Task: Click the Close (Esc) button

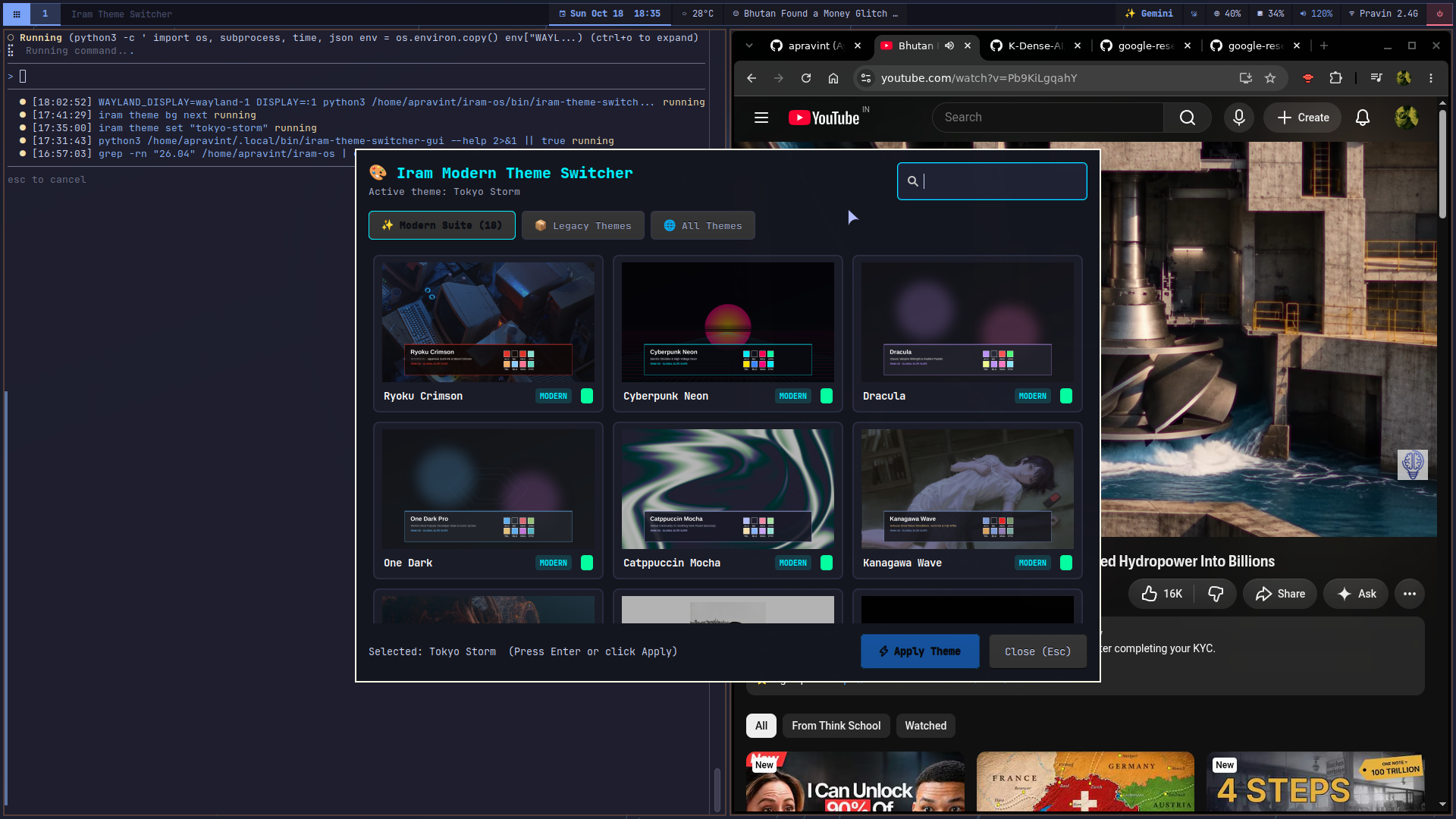Action: [x=1038, y=651]
